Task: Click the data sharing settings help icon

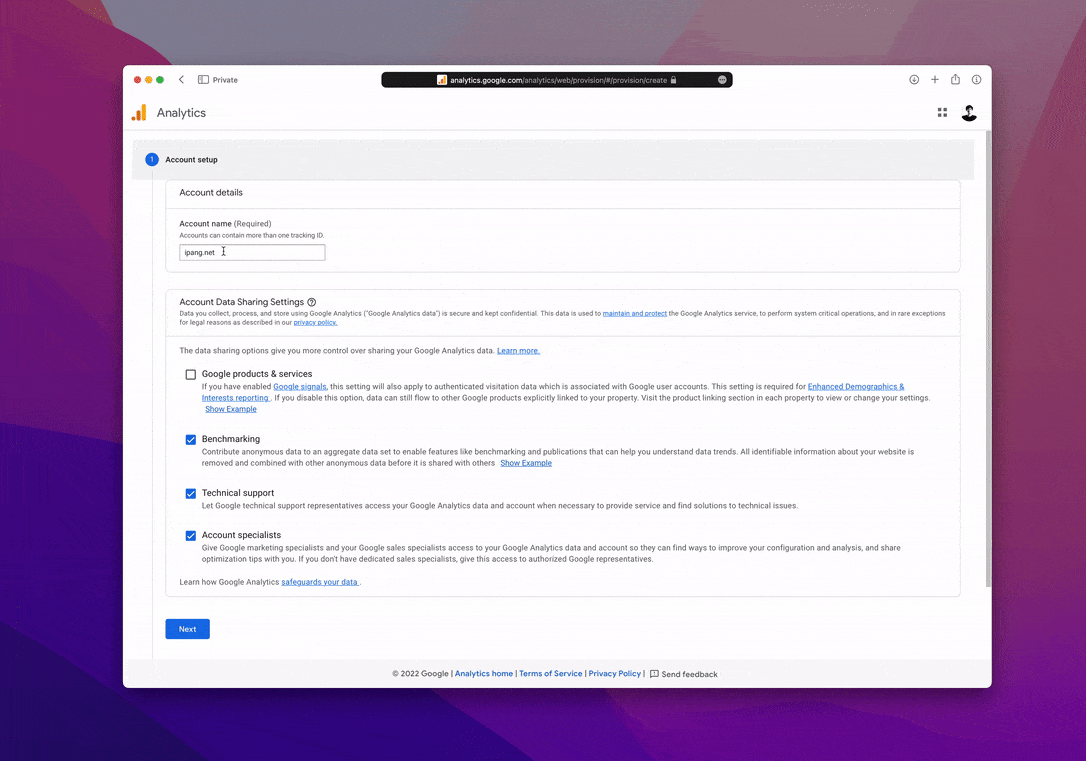Action: pyautogui.click(x=312, y=302)
